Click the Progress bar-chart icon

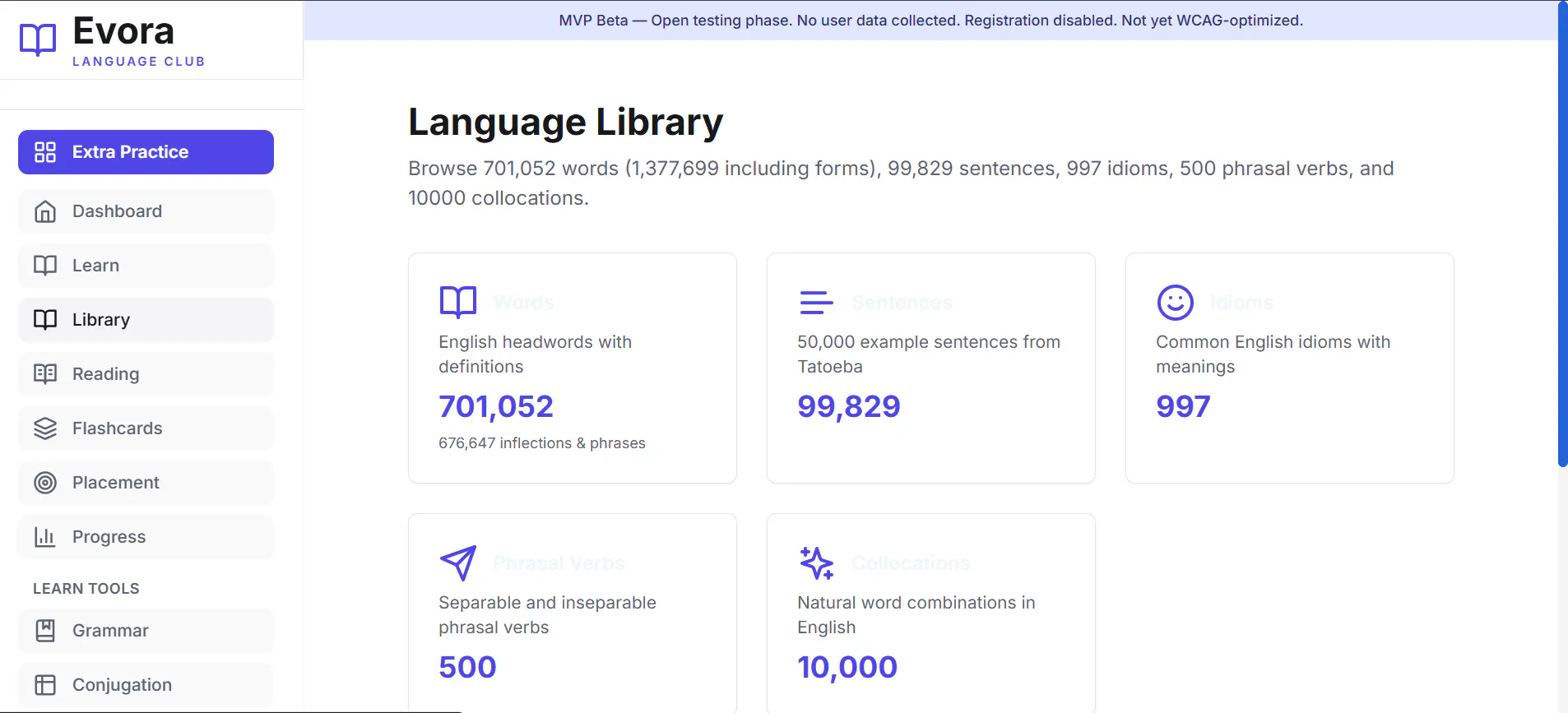[45, 537]
